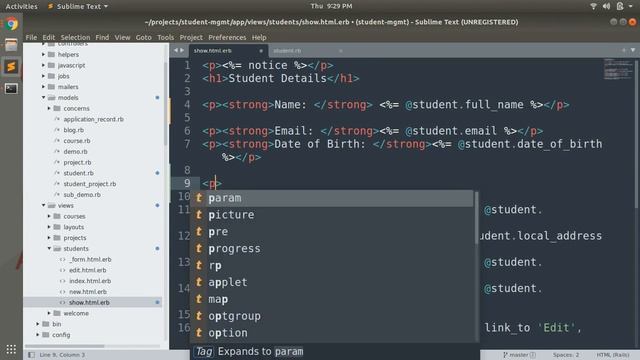640x360 pixels.
Task: Choose optgroup autocomplete suggestion
Action: pos(332,316)
